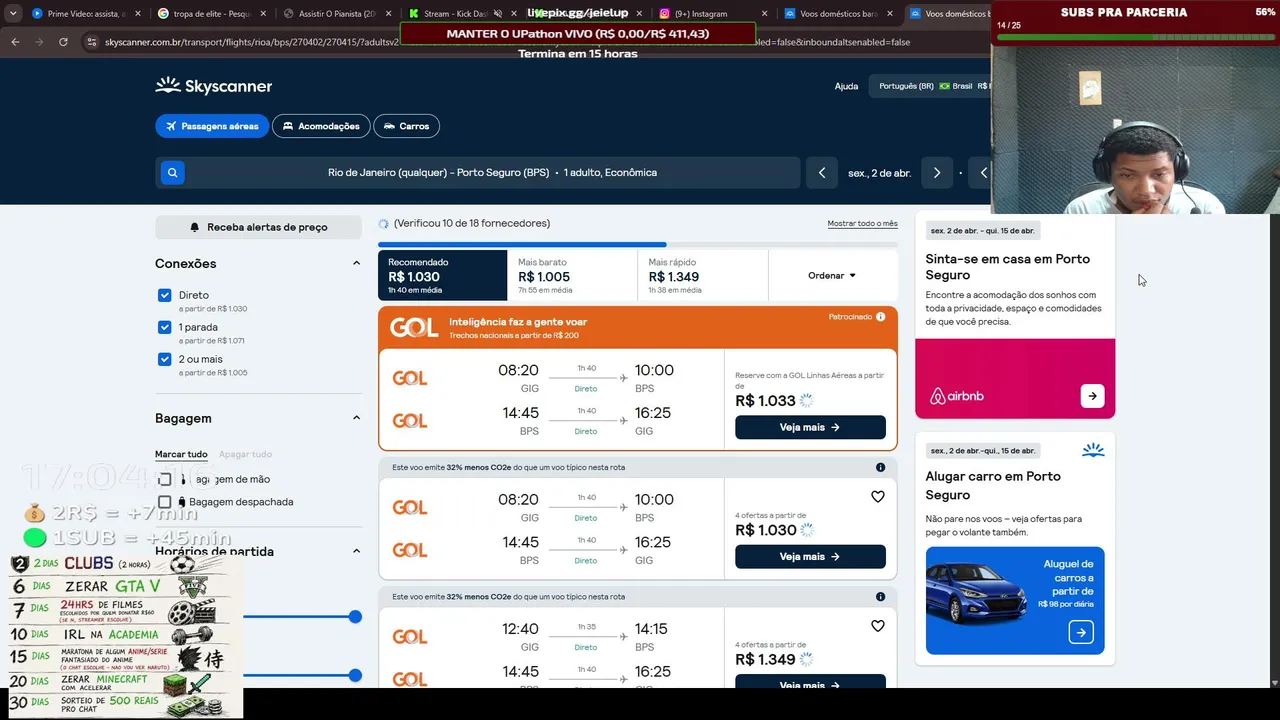Collapse the Conexões filter section
The height and width of the screenshot is (720, 1280).
[356, 263]
